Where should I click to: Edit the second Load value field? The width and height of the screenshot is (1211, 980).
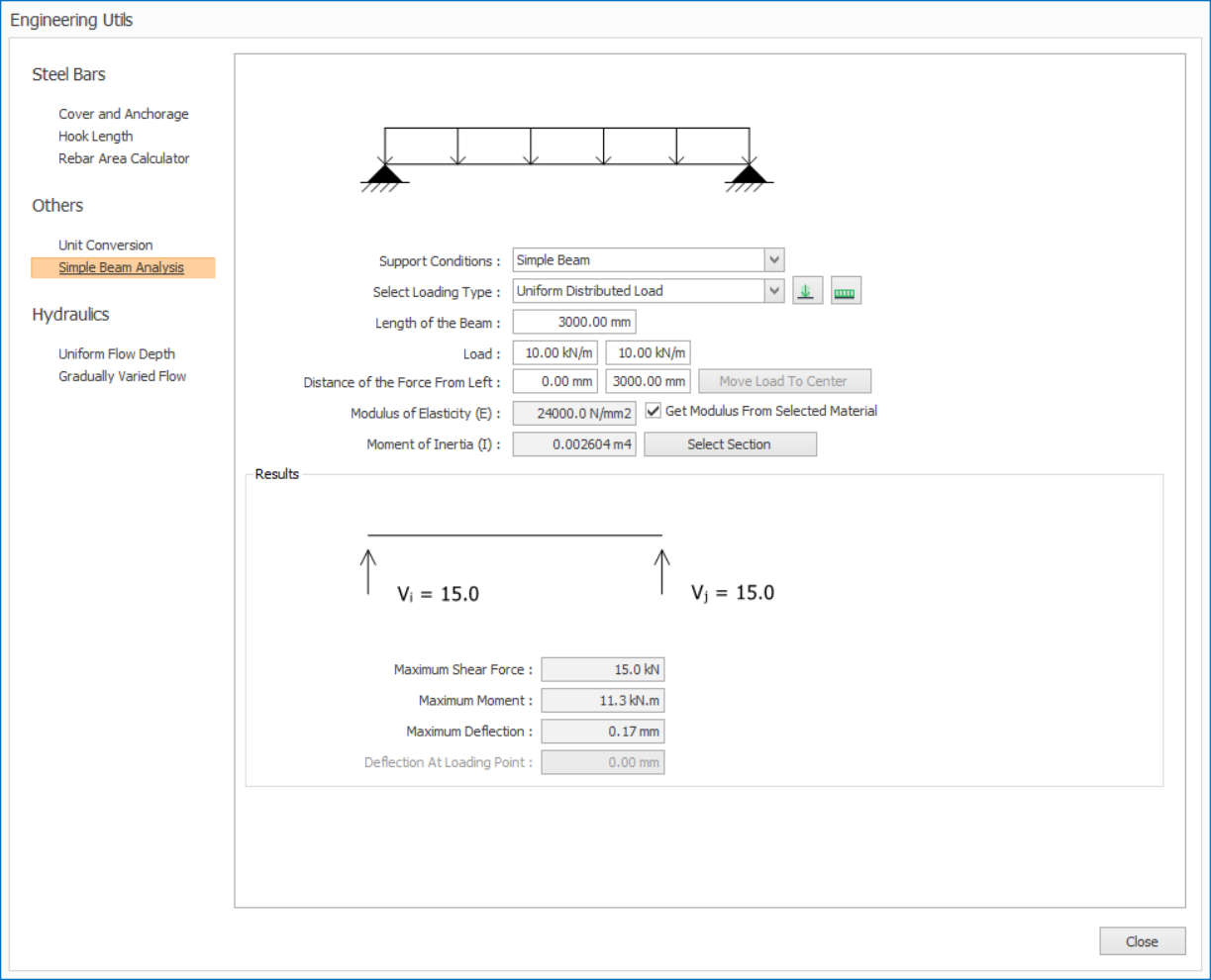[x=648, y=353]
